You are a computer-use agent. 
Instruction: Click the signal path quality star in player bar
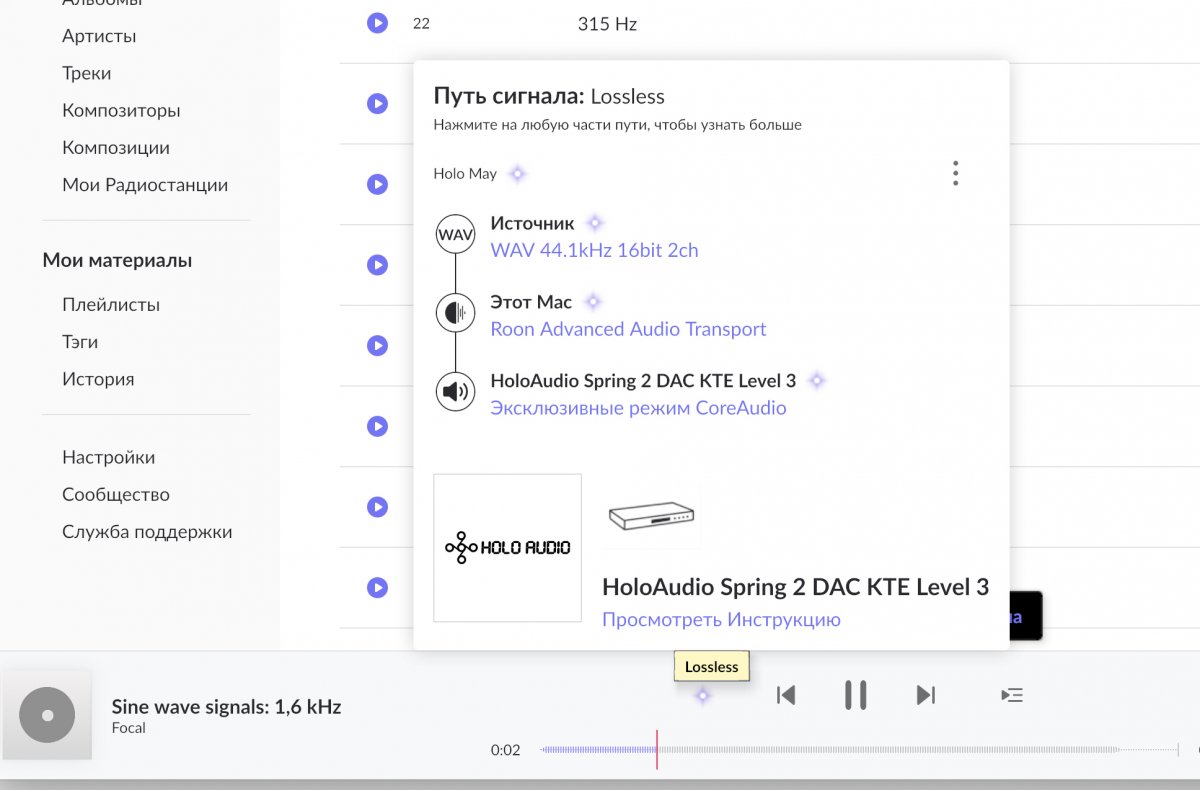point(703,695)
